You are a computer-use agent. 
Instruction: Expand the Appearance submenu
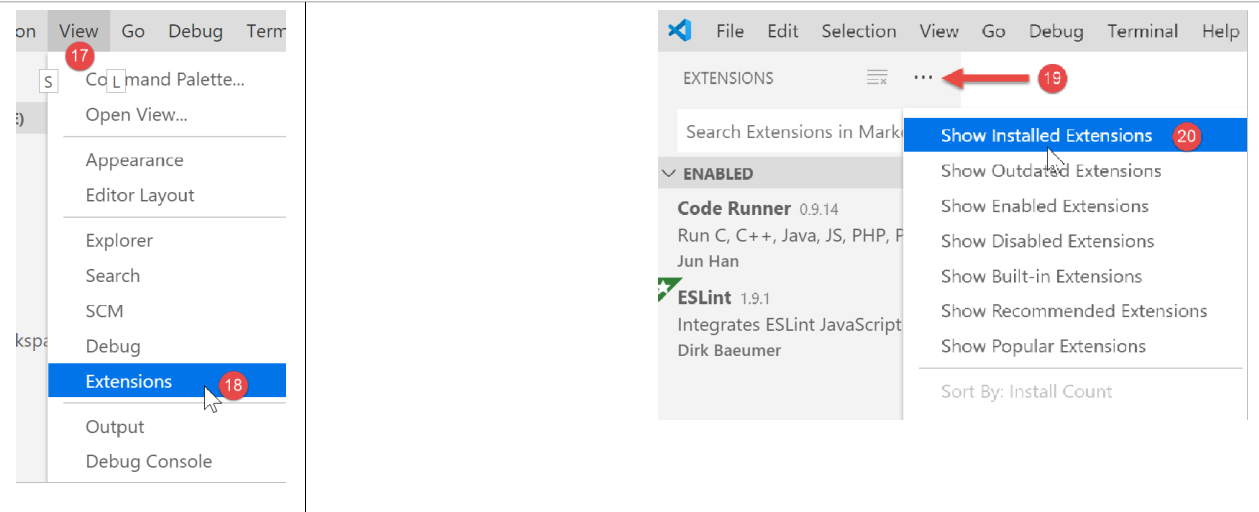click(134, 160)
